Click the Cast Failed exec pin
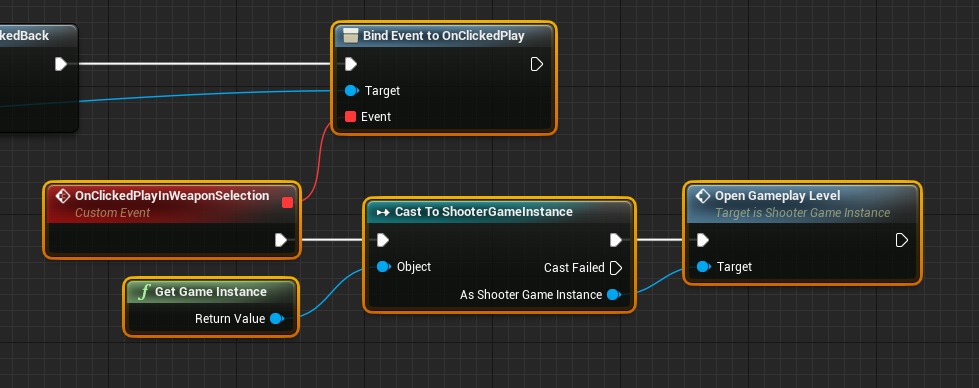The width and height of the screenshot is (979, 388). (616, 268)
